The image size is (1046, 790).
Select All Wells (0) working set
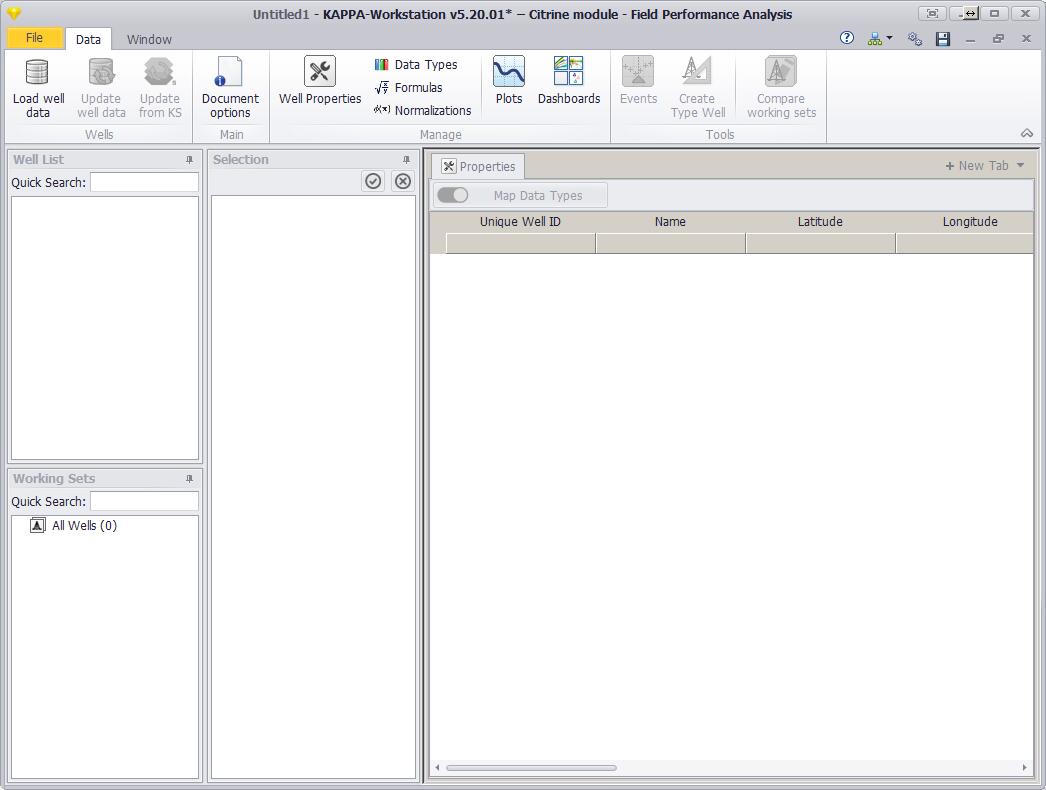[x=84, y=525]
